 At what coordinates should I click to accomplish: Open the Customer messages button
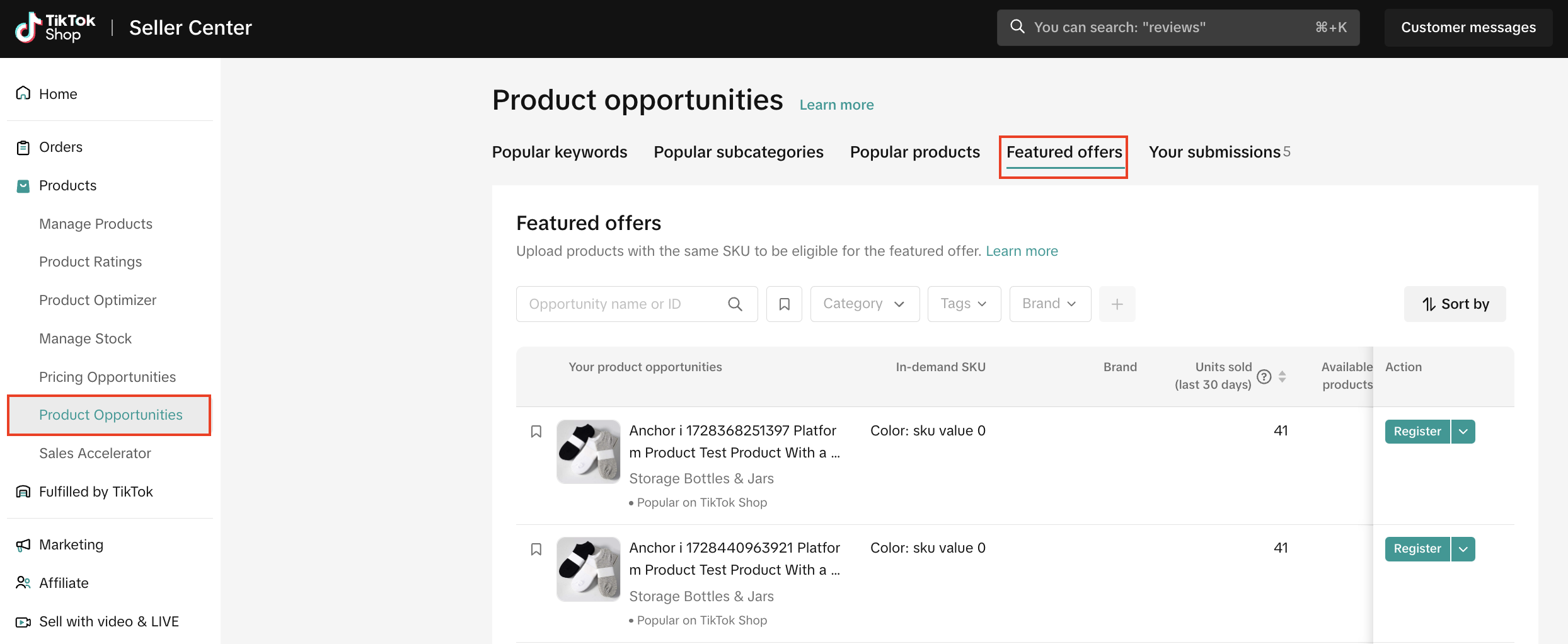[1468, 28]
